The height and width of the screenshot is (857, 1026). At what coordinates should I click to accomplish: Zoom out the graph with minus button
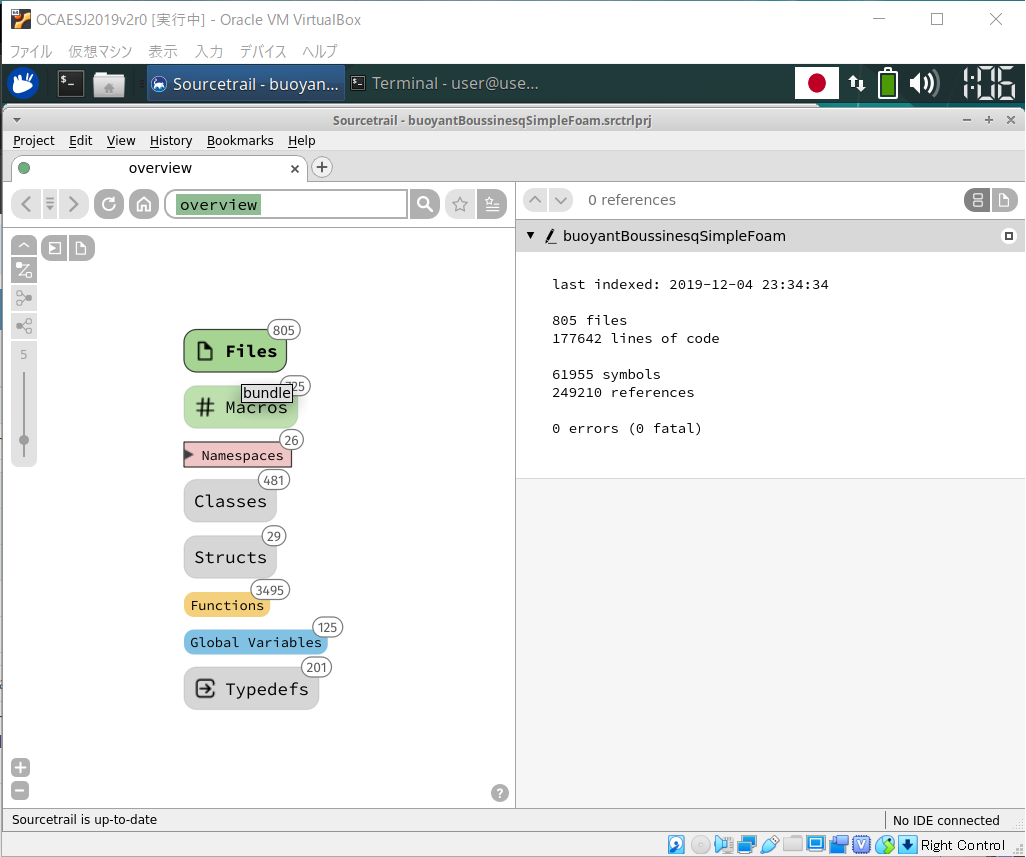coord(20,790)
